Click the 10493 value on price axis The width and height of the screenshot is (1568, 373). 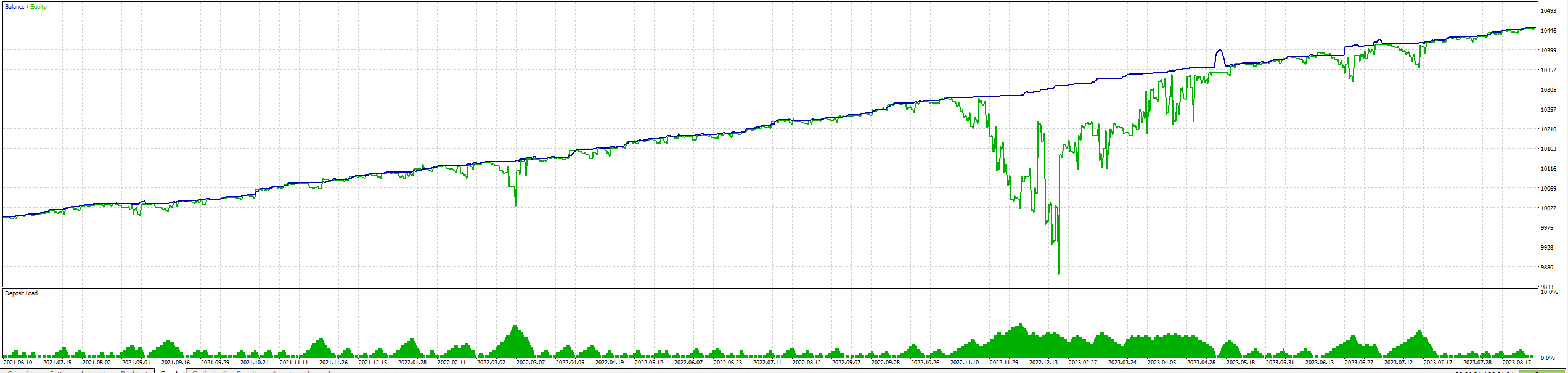point(1548,11)
